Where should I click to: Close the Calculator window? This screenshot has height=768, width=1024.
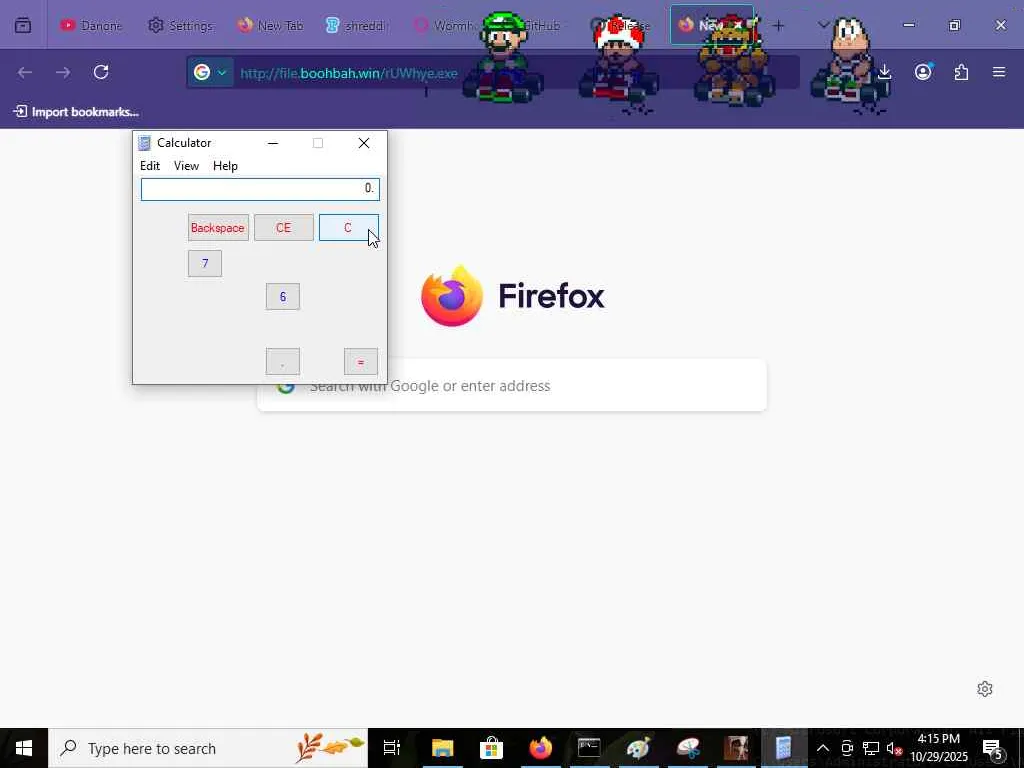[364, 143]
